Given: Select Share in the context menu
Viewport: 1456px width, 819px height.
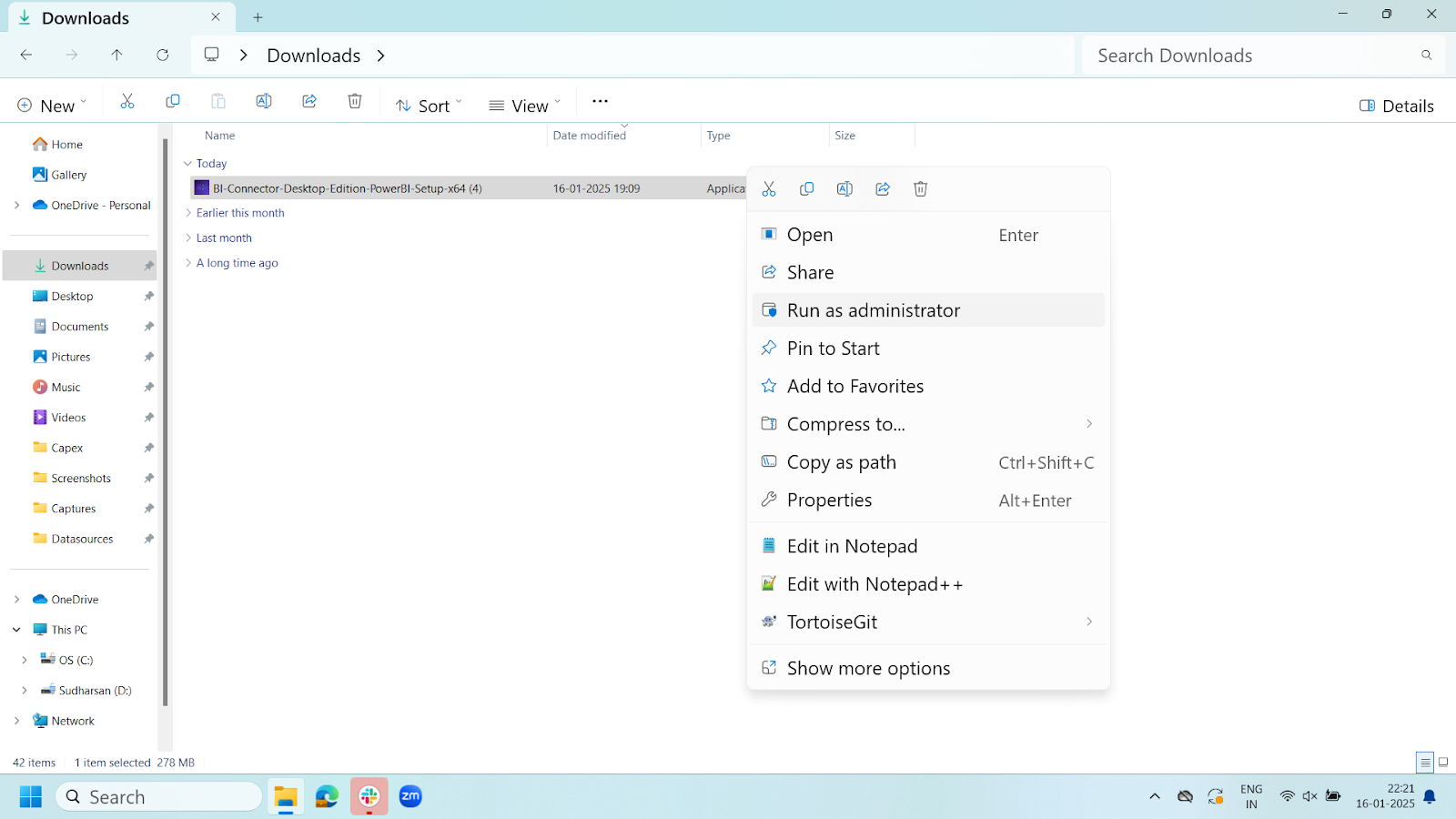Looking at the screenshot, I should (928, 273).
